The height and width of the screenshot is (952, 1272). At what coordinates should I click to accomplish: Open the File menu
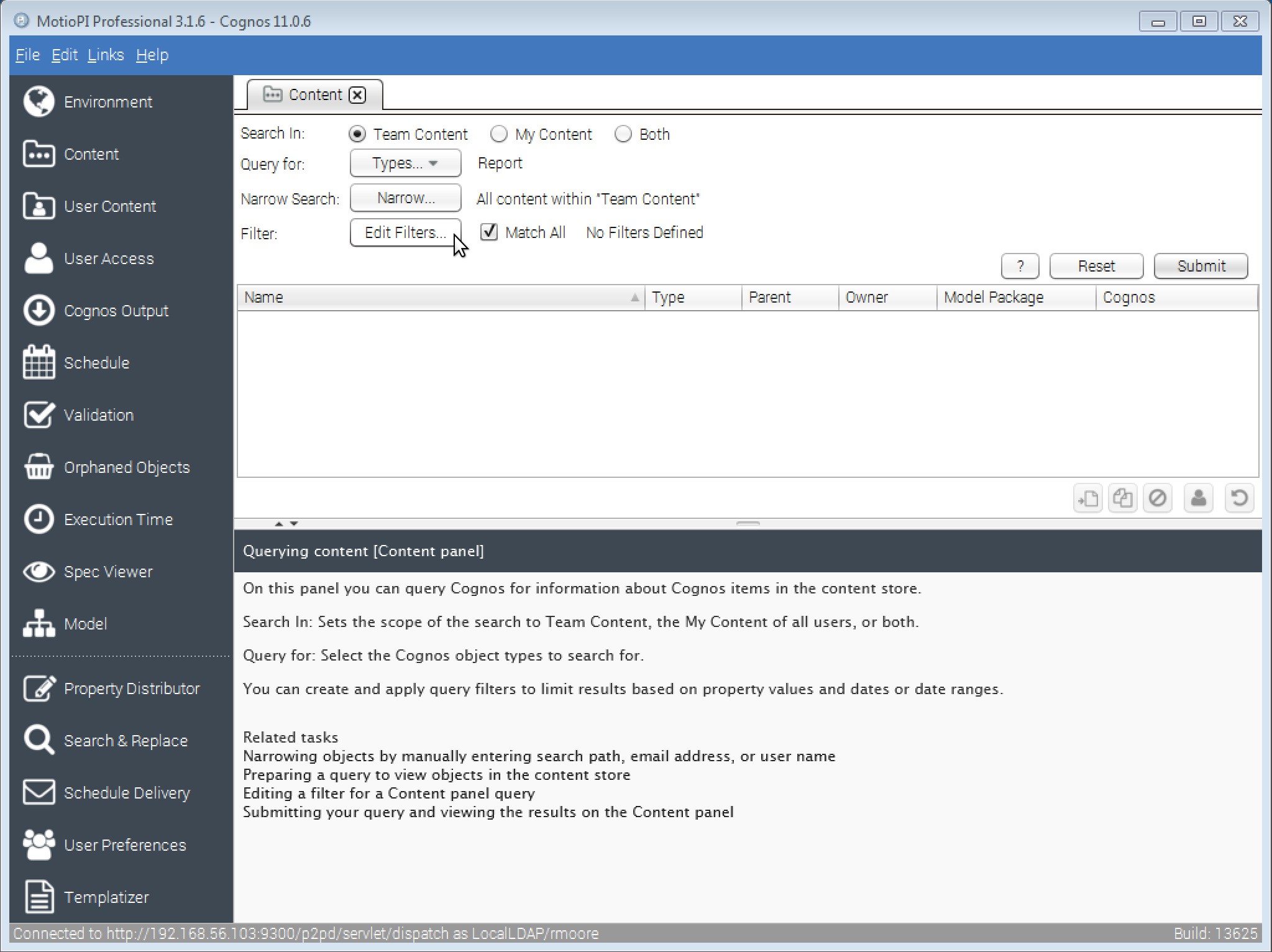click(x=27, y=55)
